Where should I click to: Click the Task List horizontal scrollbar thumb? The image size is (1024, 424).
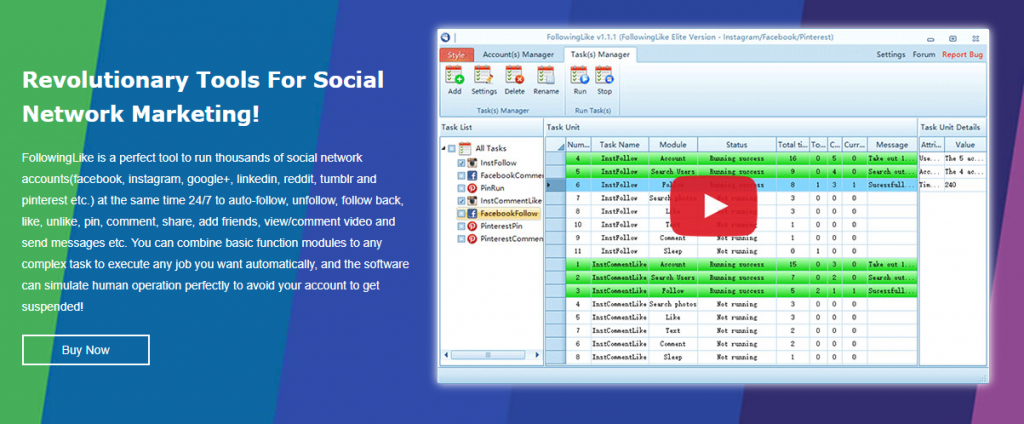[x=488, y=355]
